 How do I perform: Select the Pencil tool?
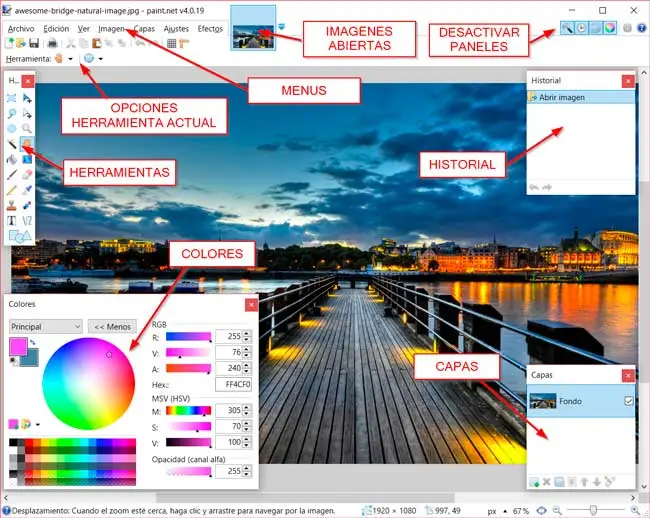pos(12,190)
